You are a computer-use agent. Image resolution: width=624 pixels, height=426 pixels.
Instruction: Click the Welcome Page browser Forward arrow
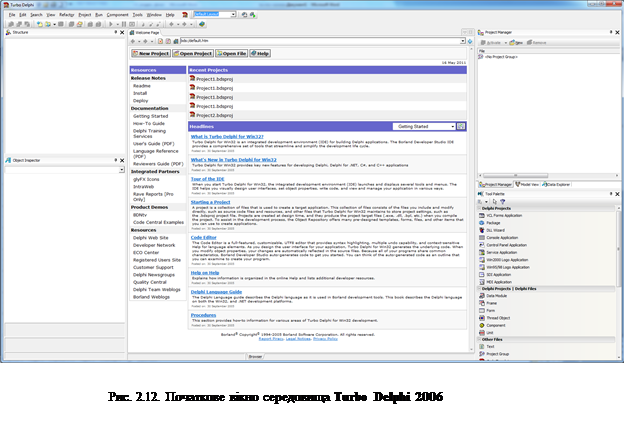click(145, 41)
